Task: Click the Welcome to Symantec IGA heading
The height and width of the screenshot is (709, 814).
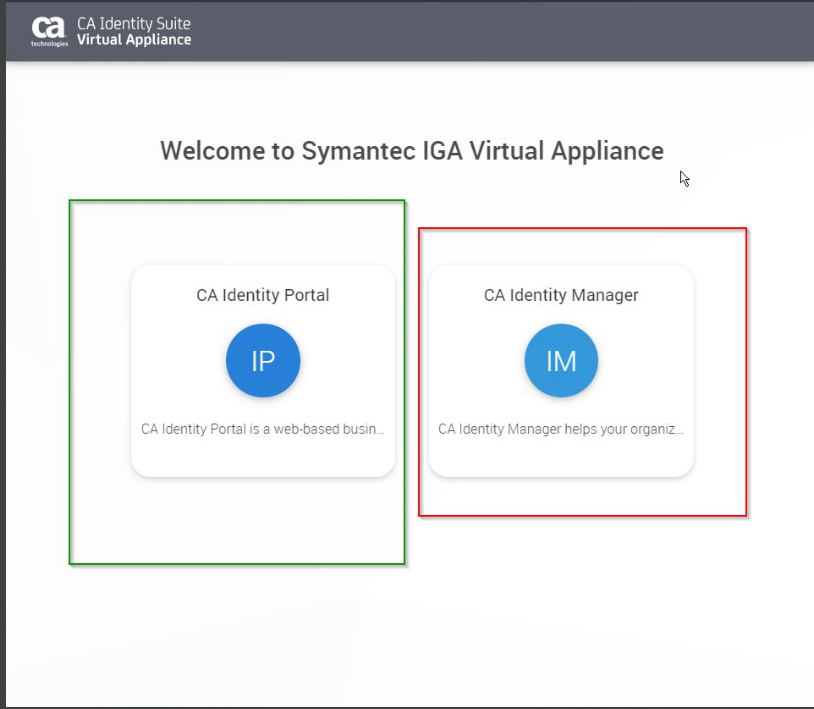Action: click(x=410, y=151)
